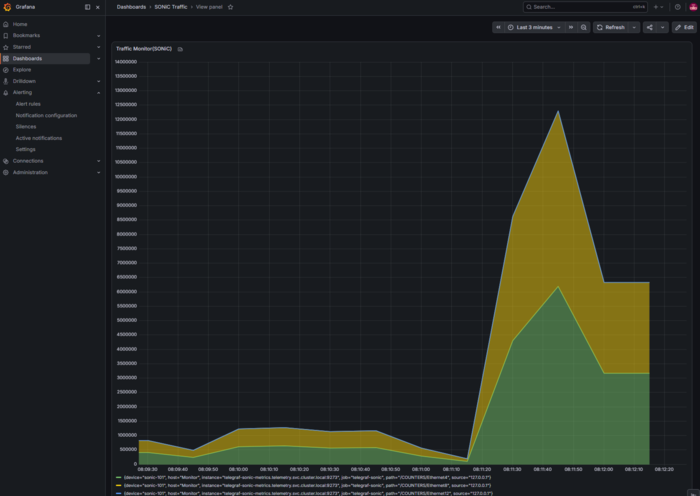Image resolution: width=700 pixels, height=496 pixels.
Task: Click the share icon button
Action: pyautogui.click(x=650, y=27)
